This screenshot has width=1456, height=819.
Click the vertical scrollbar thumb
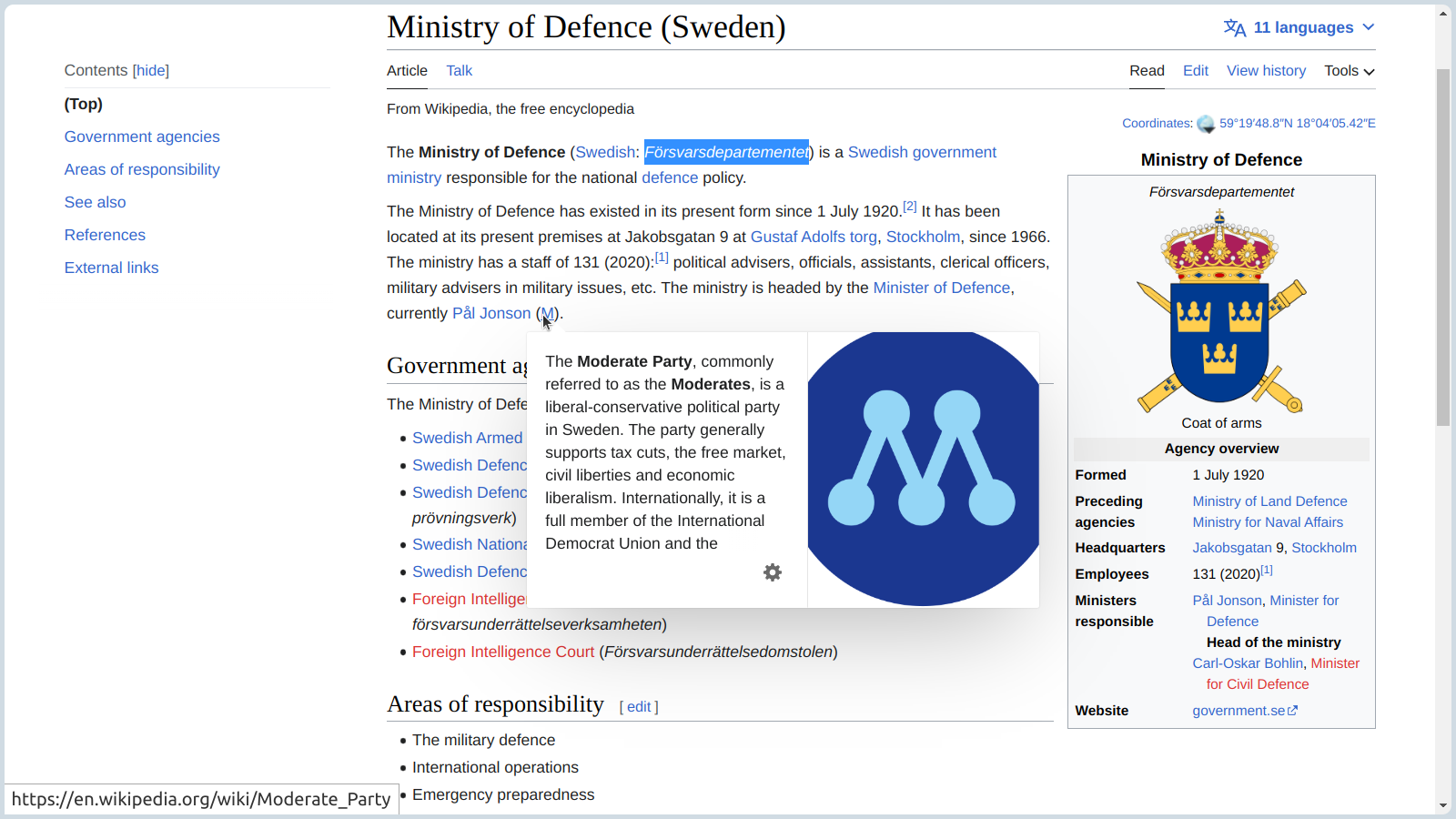click(1443, 246)
